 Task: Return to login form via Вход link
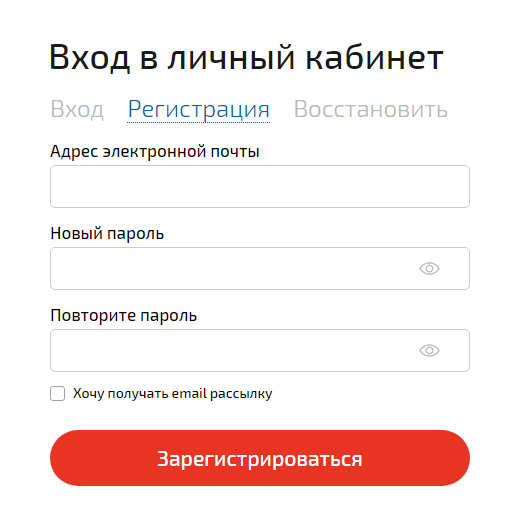[77, 109]
